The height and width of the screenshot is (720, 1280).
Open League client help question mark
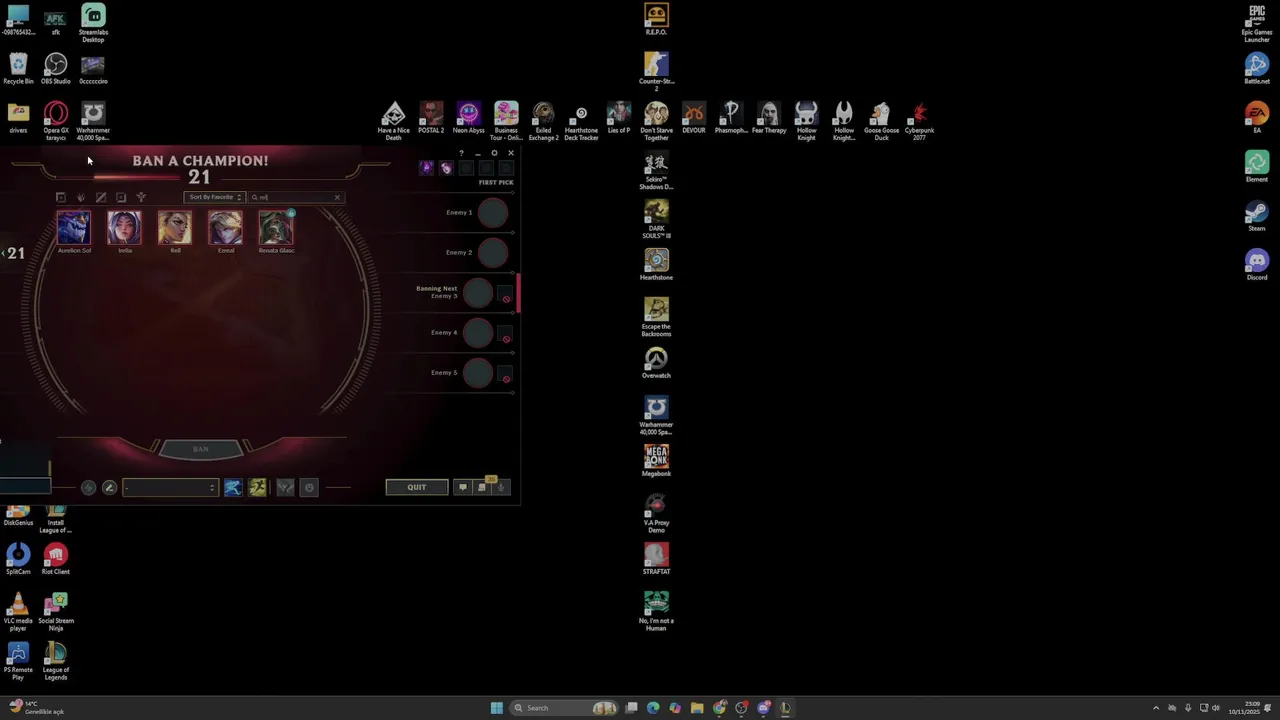click(461, 153)
